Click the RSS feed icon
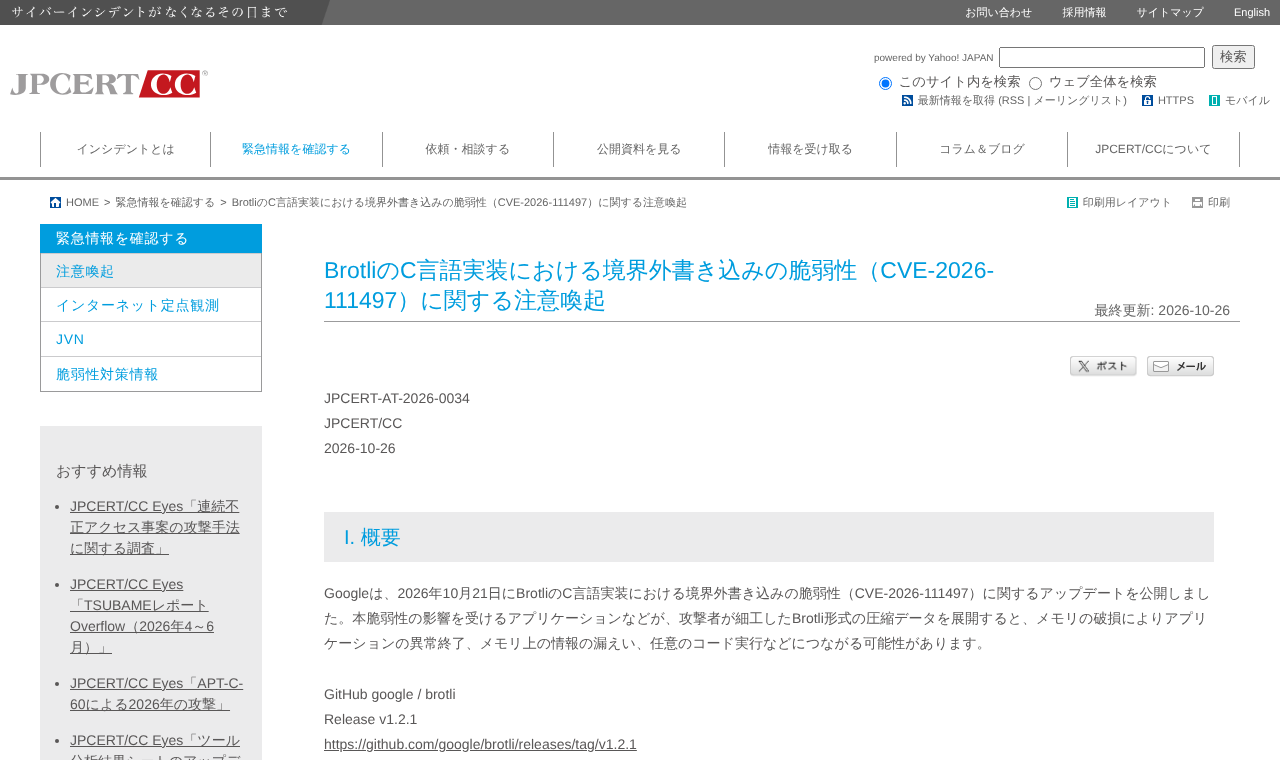The width and height of the screenshot is (1280, 760). click(x=907, y=100)
